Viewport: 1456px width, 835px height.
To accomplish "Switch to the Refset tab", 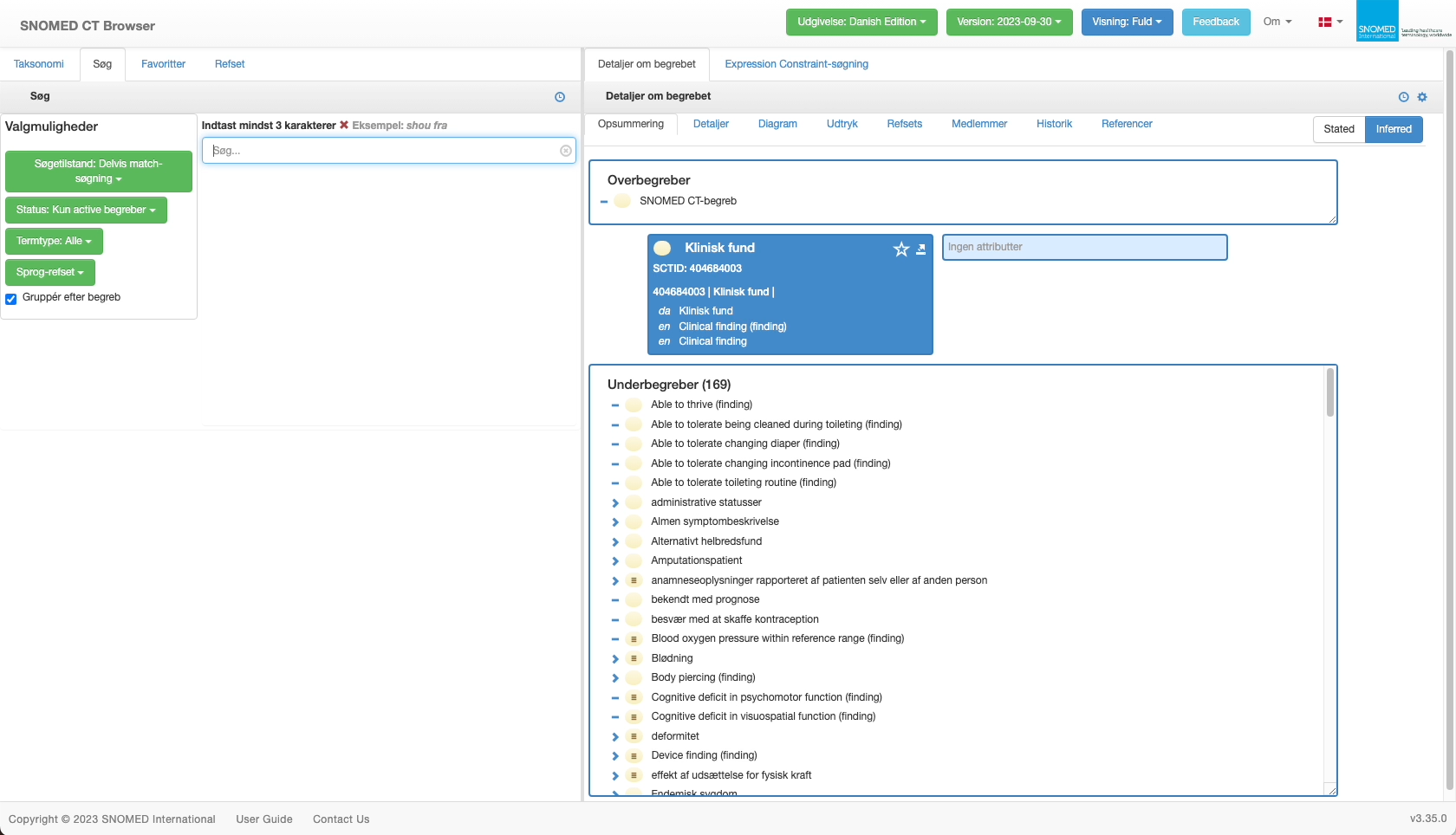I will (x=230, y=64).
